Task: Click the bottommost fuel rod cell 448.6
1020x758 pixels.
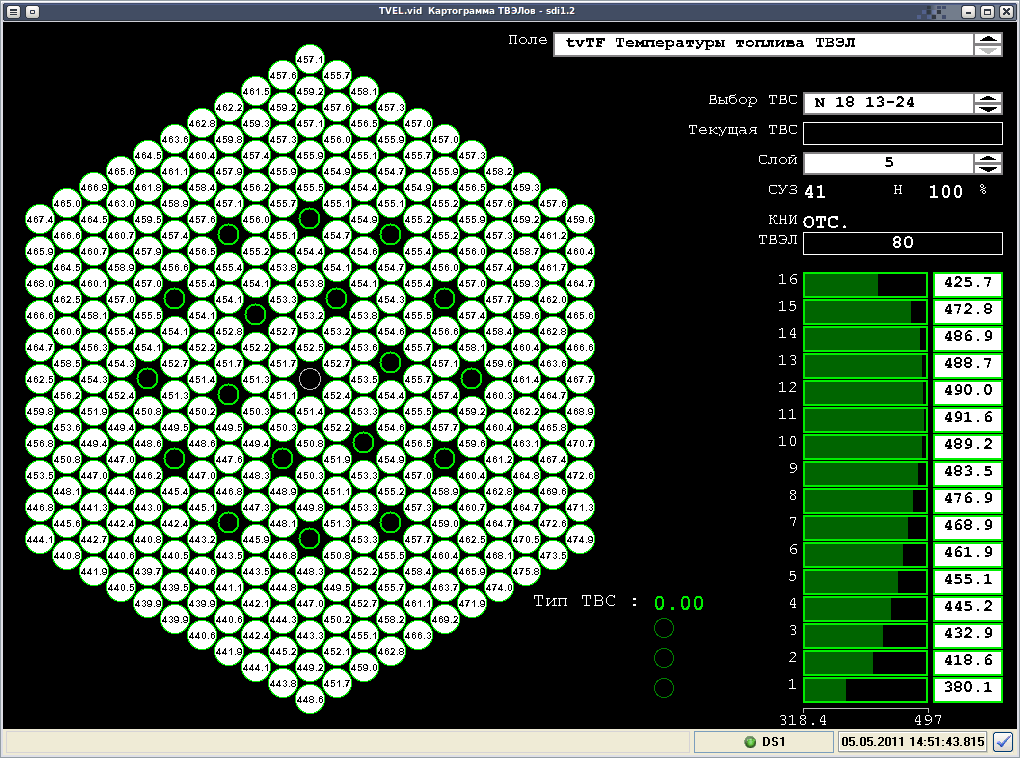Action: tap(310, 699)
